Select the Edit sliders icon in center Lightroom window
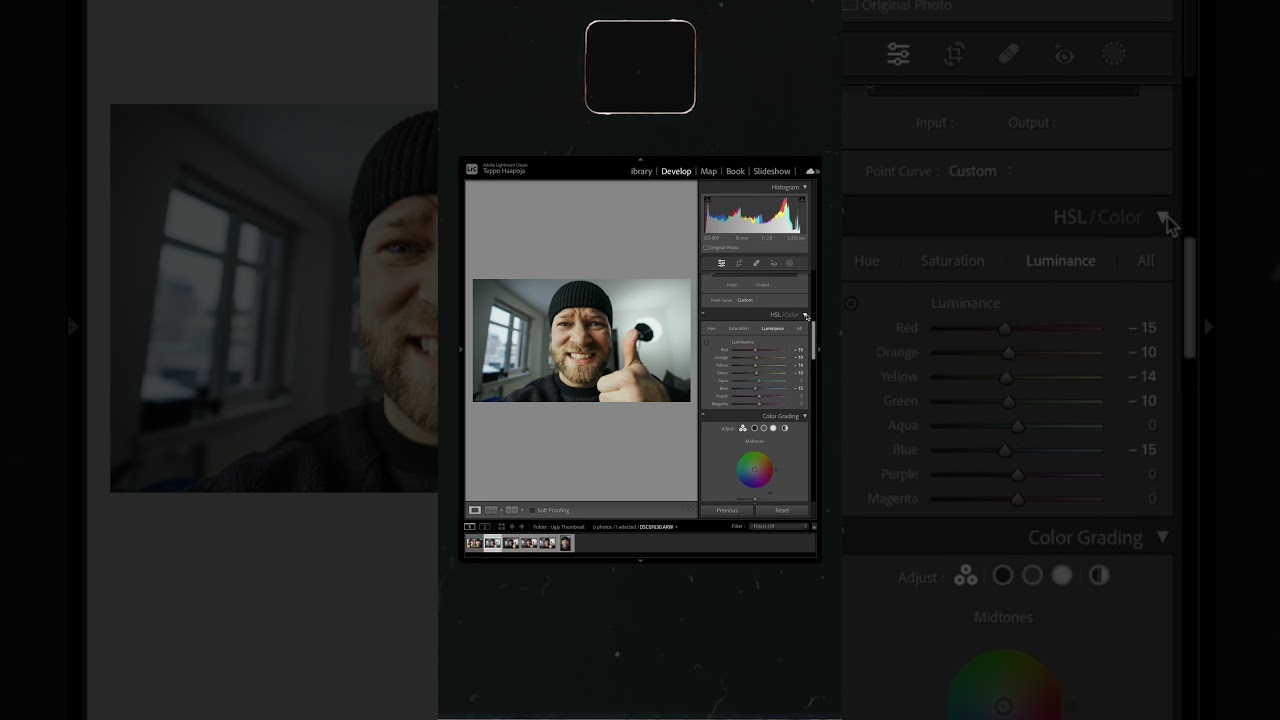The width and height of the screenshot is (1280, 720). pyautogui.click(x=722, y=263)
